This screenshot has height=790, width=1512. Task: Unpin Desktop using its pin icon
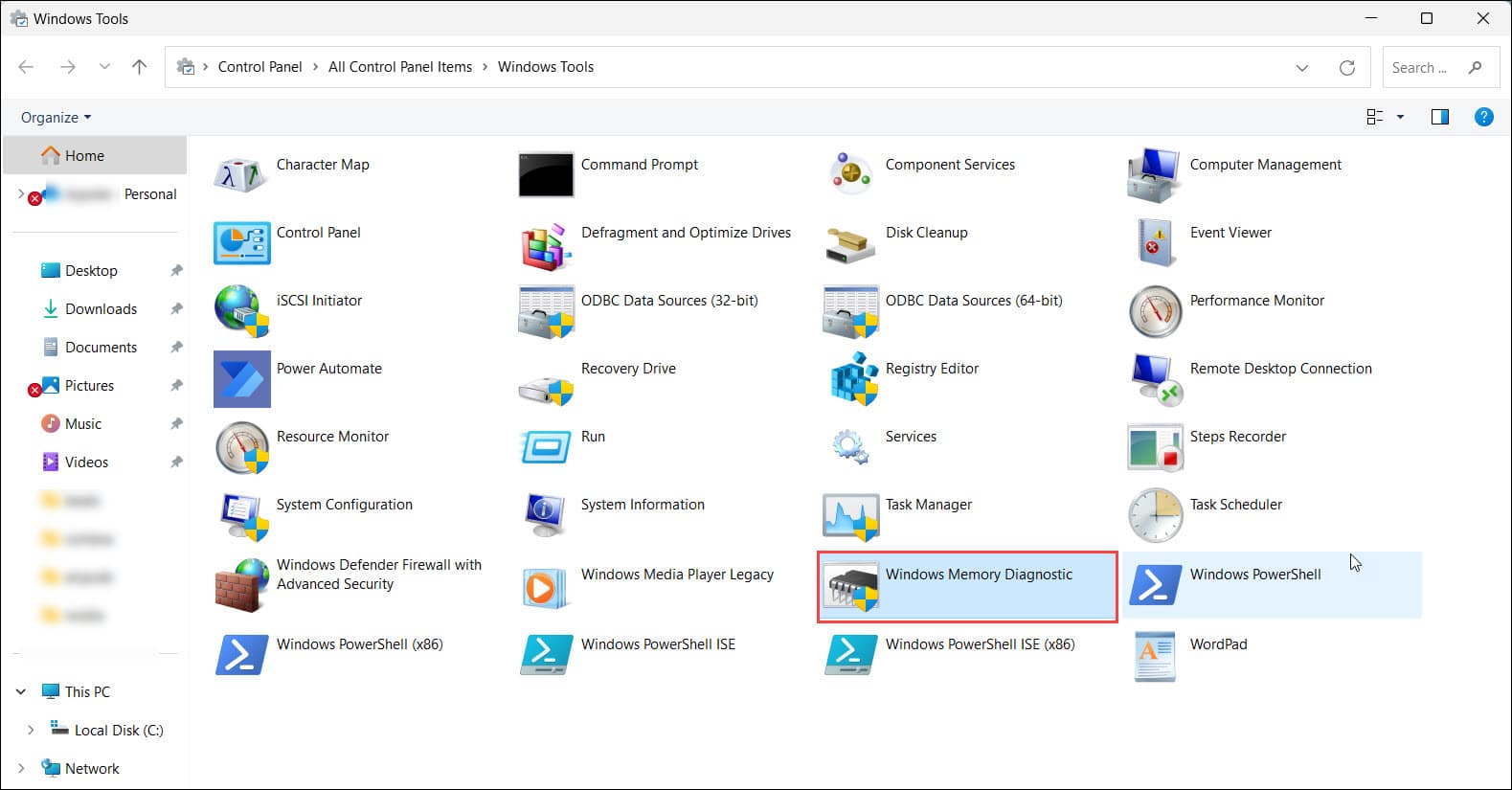coord(176,271)
